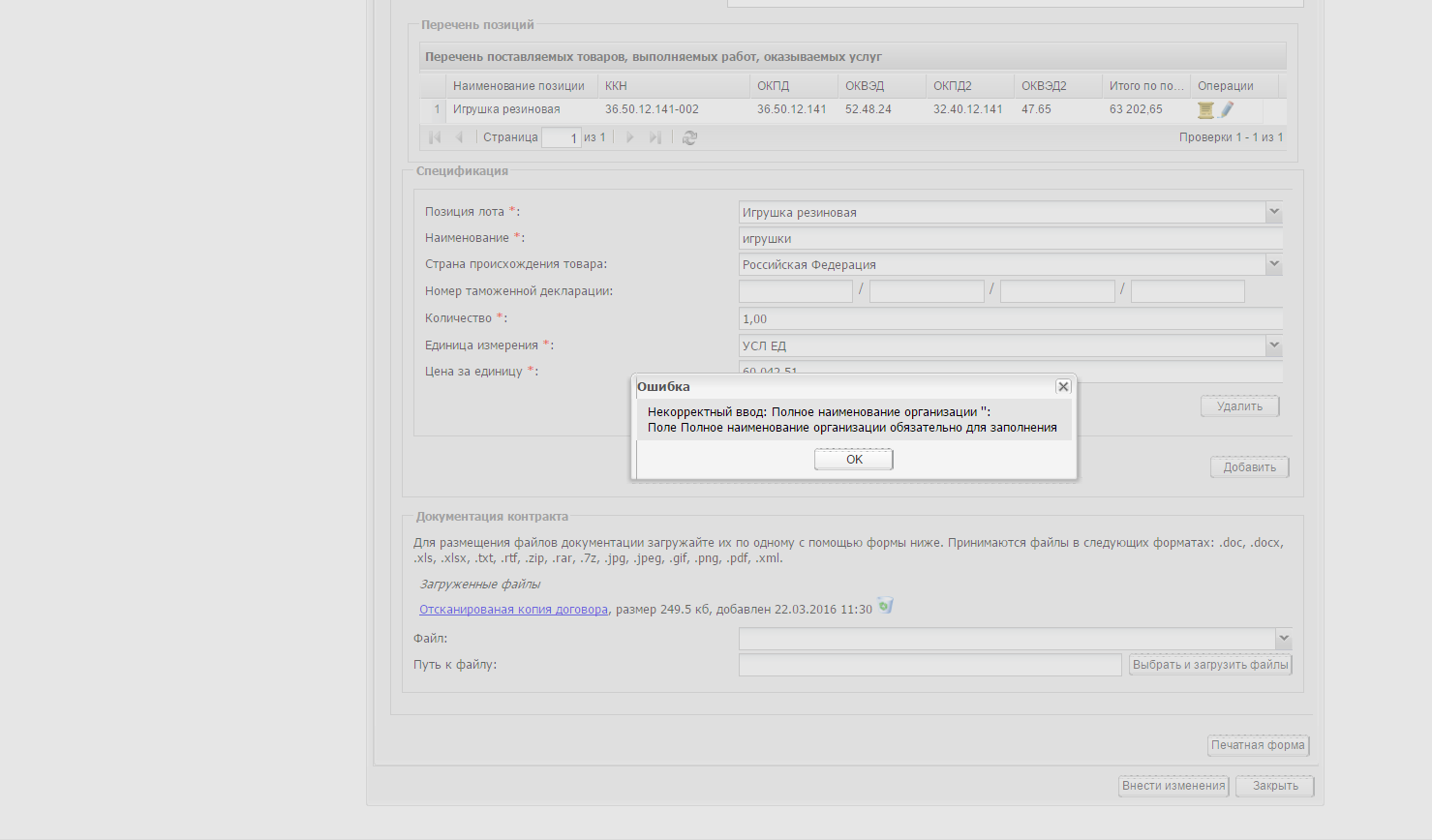This screenshot has height=840, width=1432.
Task: Go to next page in pager
Action: point(630,138)
